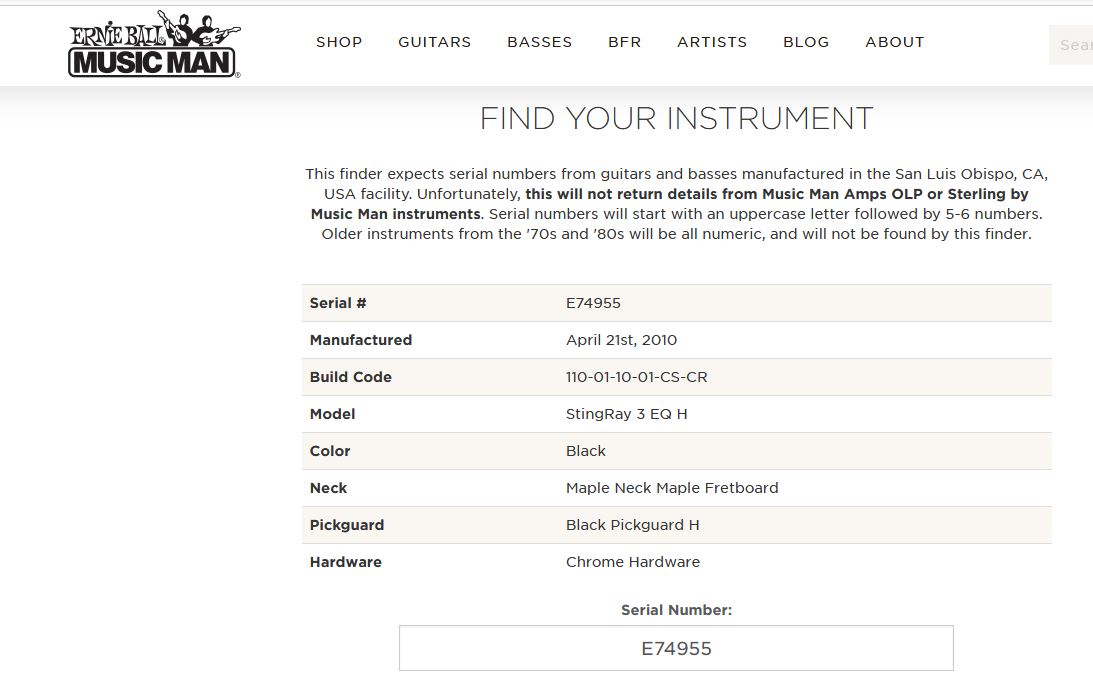Select build code 110-01-10-01-CS-CR
This screenshot has width=1093, height=675.
pyautogui.click(x=636, y=377)
